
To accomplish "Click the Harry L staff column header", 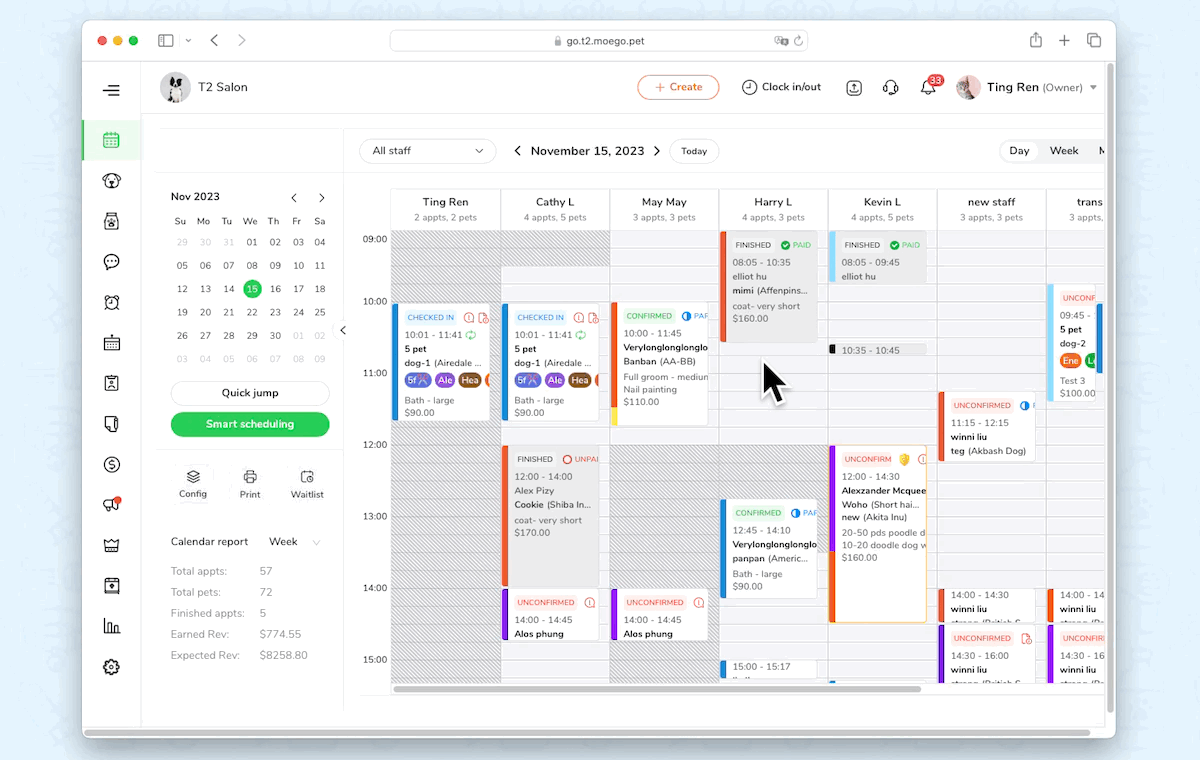I will click(773, 209).
